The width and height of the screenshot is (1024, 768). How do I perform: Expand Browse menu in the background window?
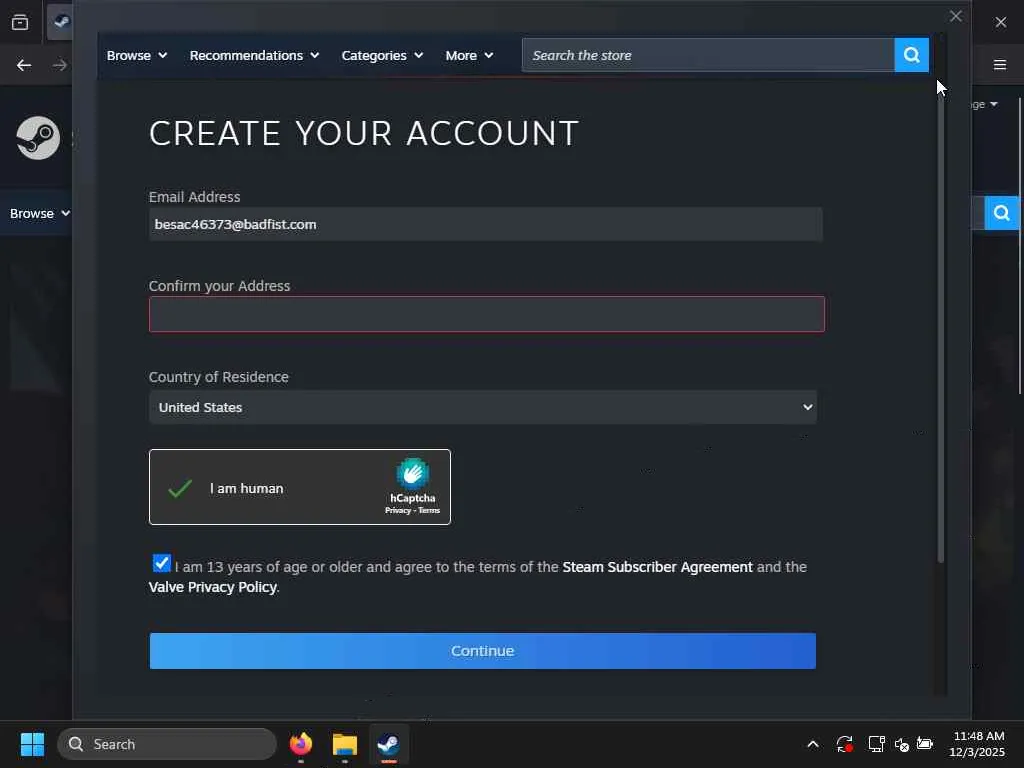pos(39,214)
